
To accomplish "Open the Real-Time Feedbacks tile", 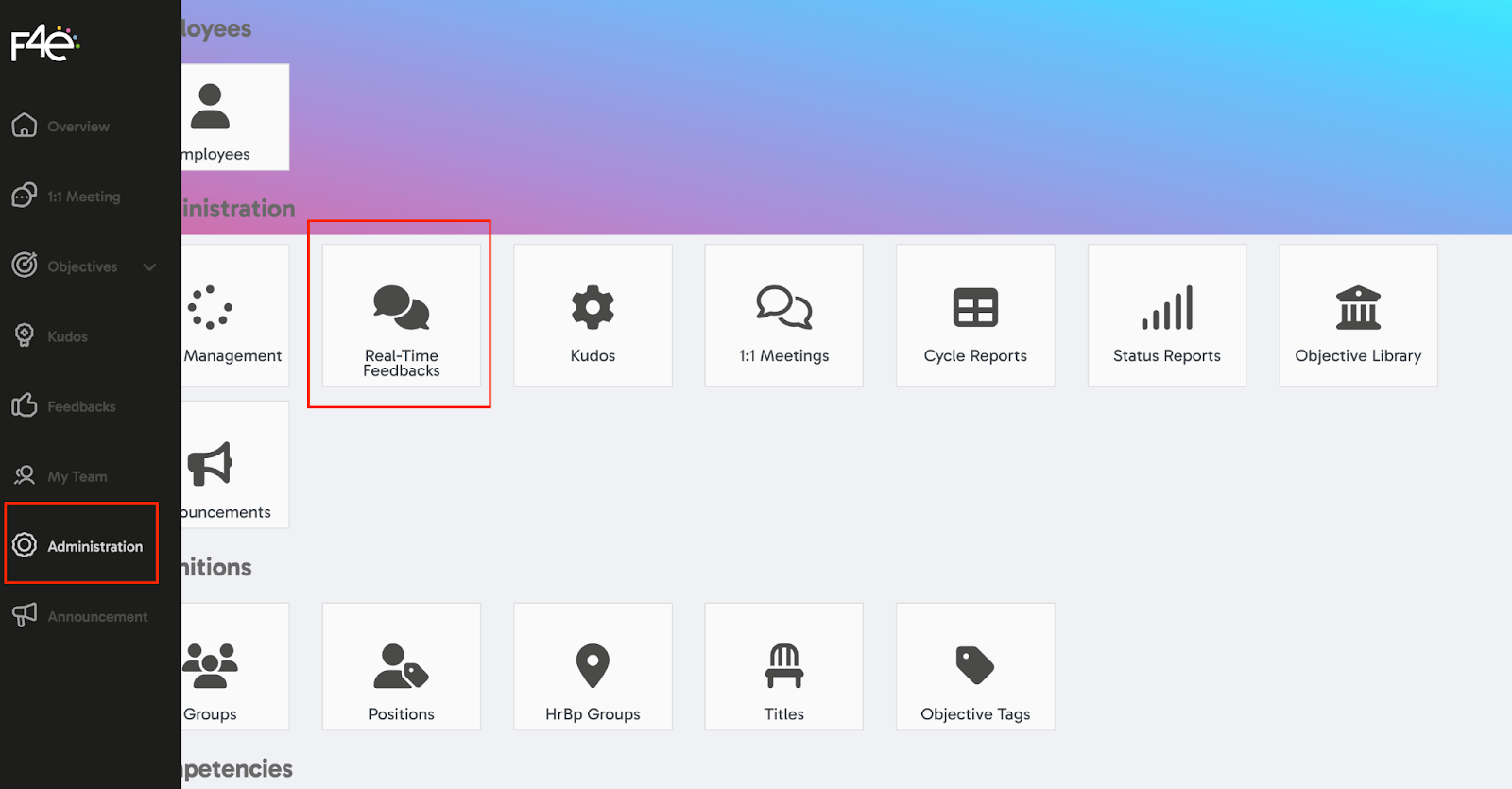I will point(401,316).
